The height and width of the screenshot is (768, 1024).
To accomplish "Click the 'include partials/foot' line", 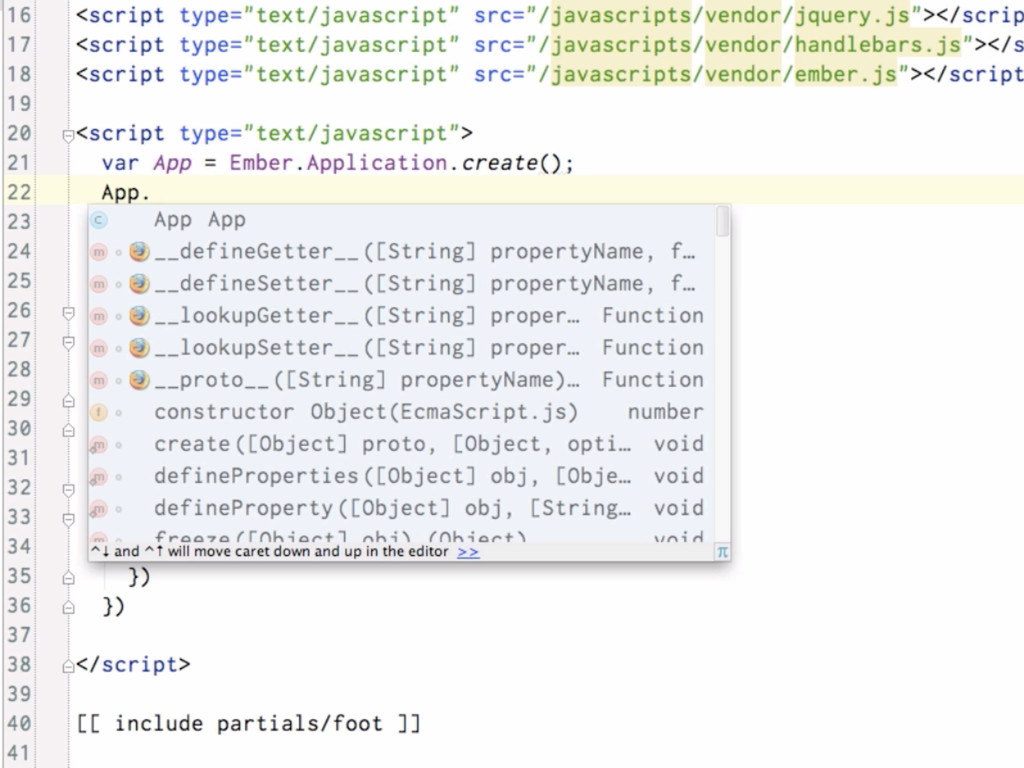I will (x=248, y=724).
